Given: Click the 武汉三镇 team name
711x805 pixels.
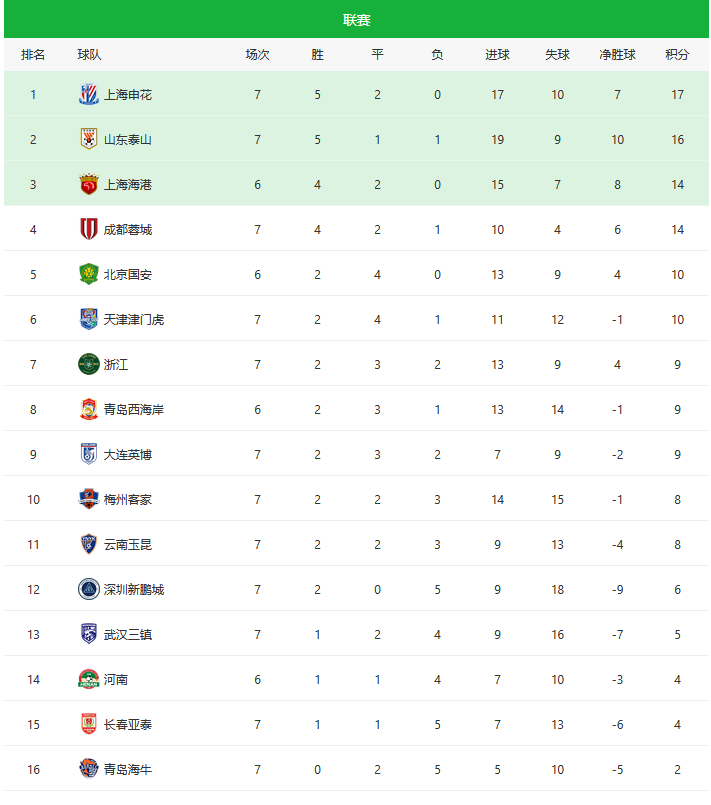Looking at the screenshot, I should tap(128, 635).
